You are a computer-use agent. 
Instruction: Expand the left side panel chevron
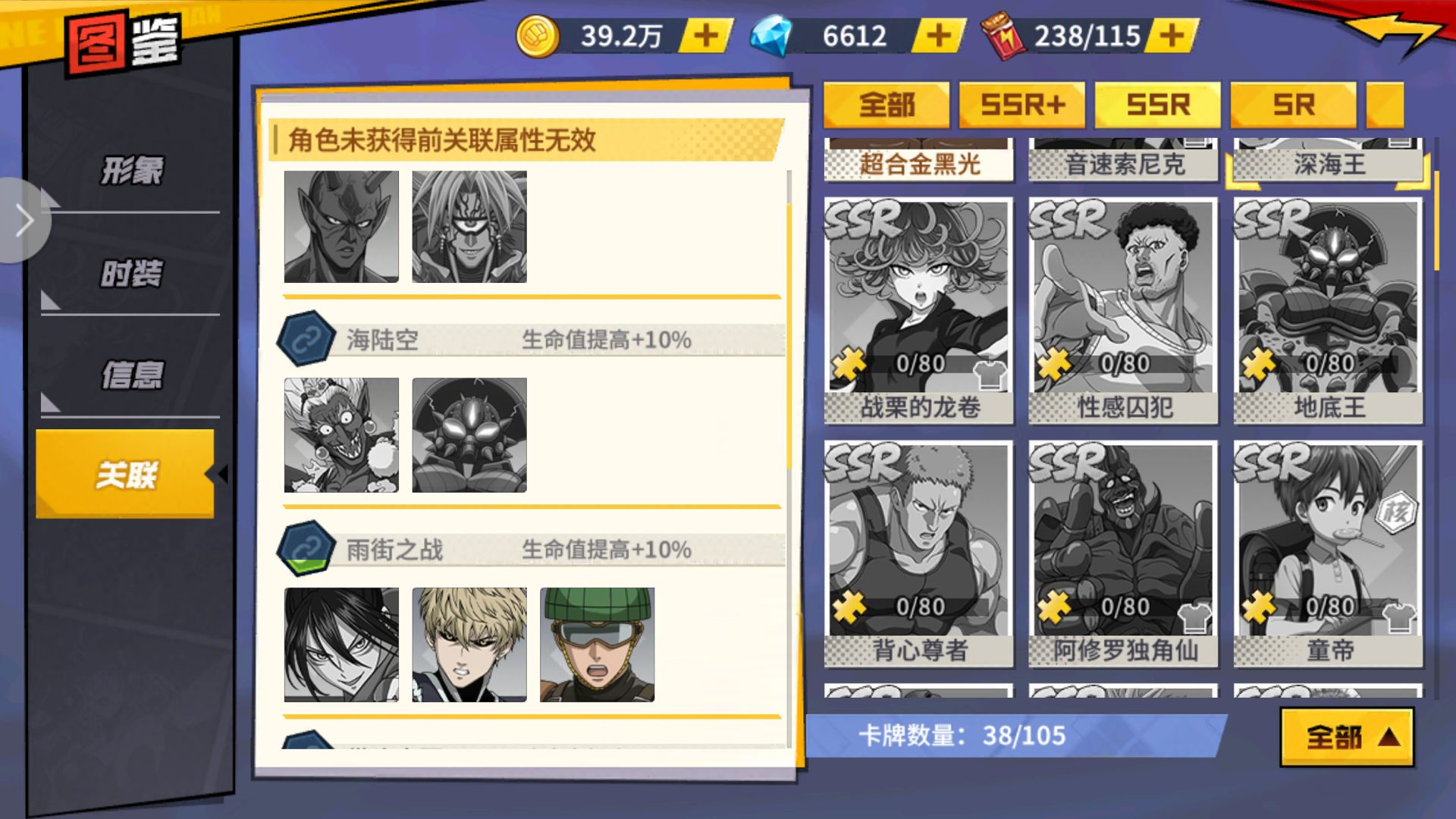24,221
